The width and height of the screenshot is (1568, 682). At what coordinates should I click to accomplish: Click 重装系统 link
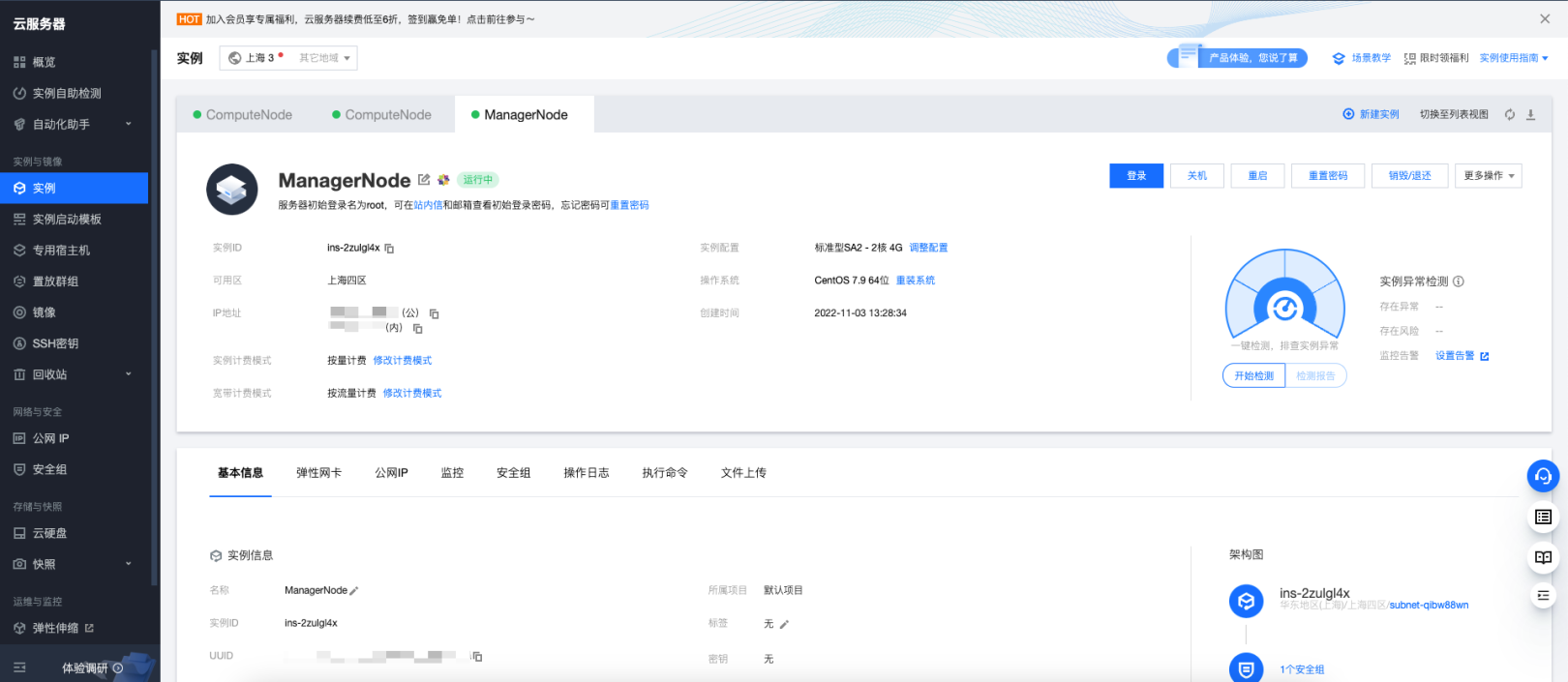click(916, 281)
